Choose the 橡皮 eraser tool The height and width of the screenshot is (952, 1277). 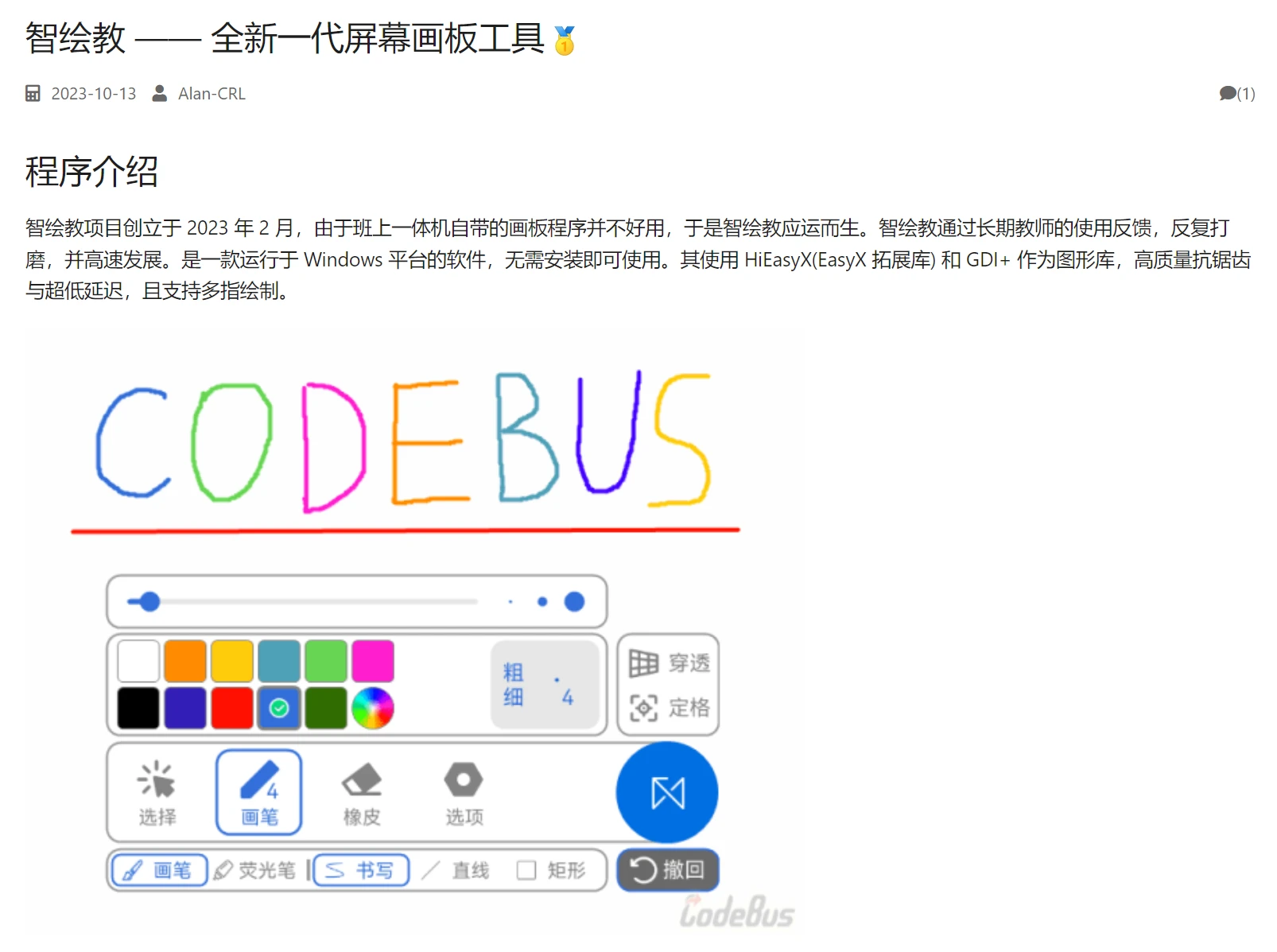click(362, 792)
